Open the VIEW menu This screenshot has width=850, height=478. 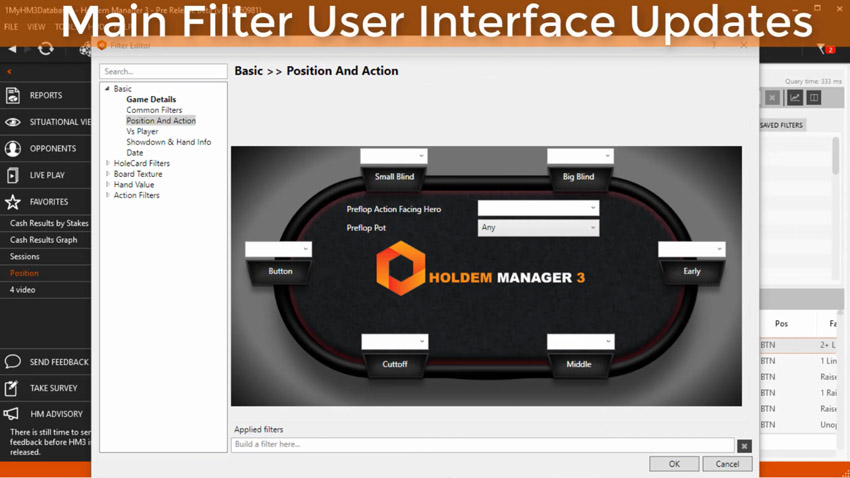[36, 27]
